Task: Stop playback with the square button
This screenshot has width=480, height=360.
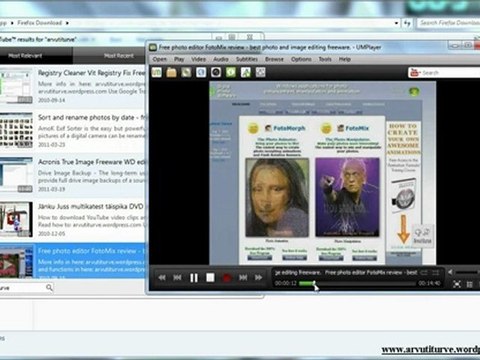Action: click(x=210, y=278)
